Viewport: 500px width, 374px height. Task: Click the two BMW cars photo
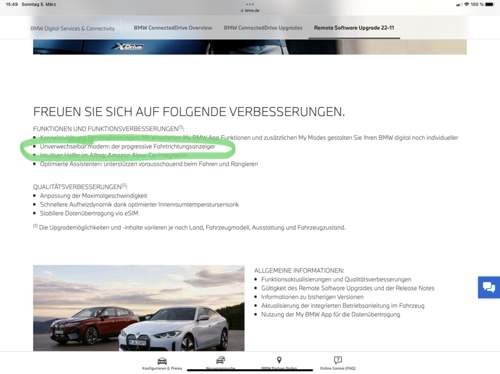click(139, 308)
